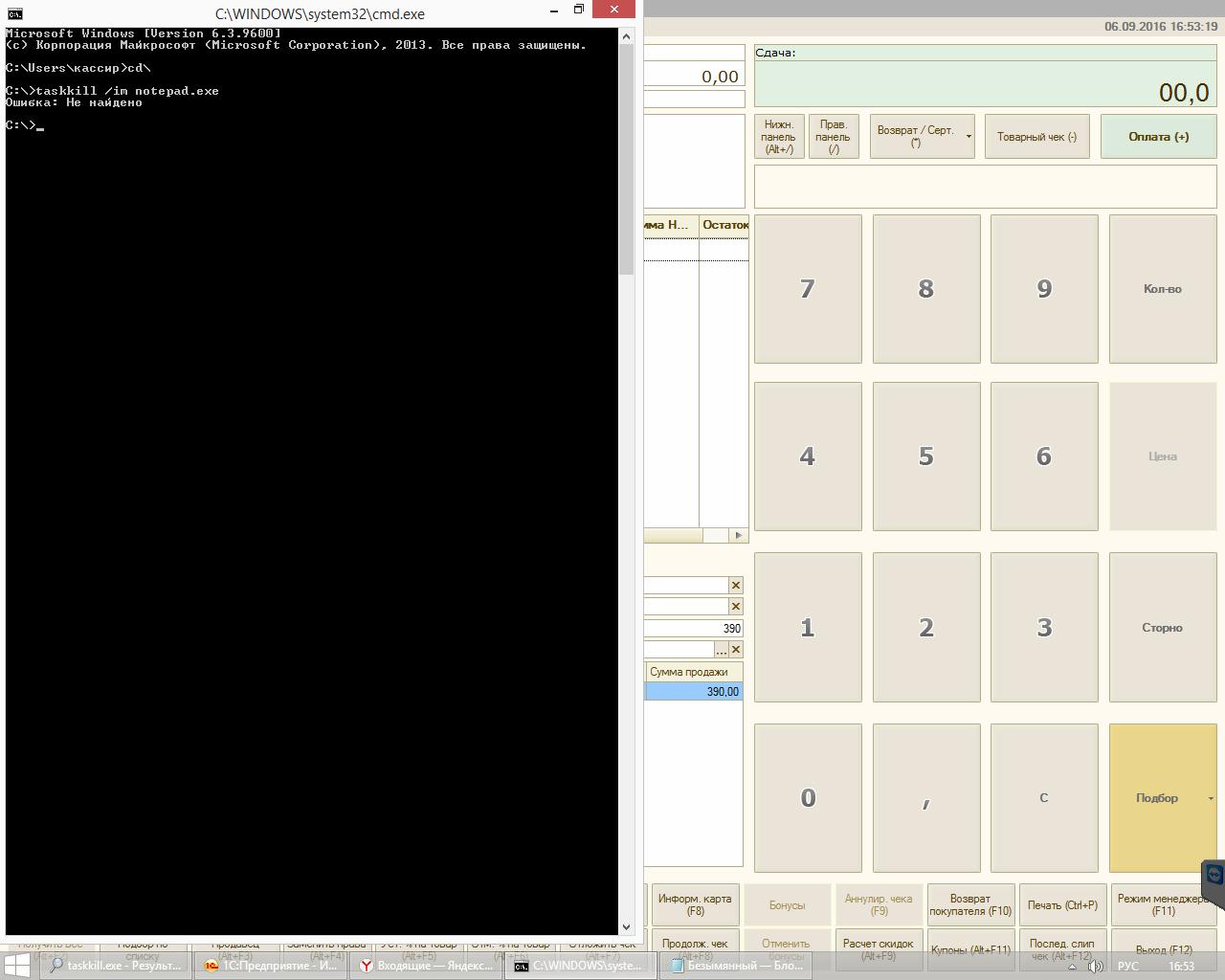Switch to Безымянный Блокнот taskbar item

735,965
